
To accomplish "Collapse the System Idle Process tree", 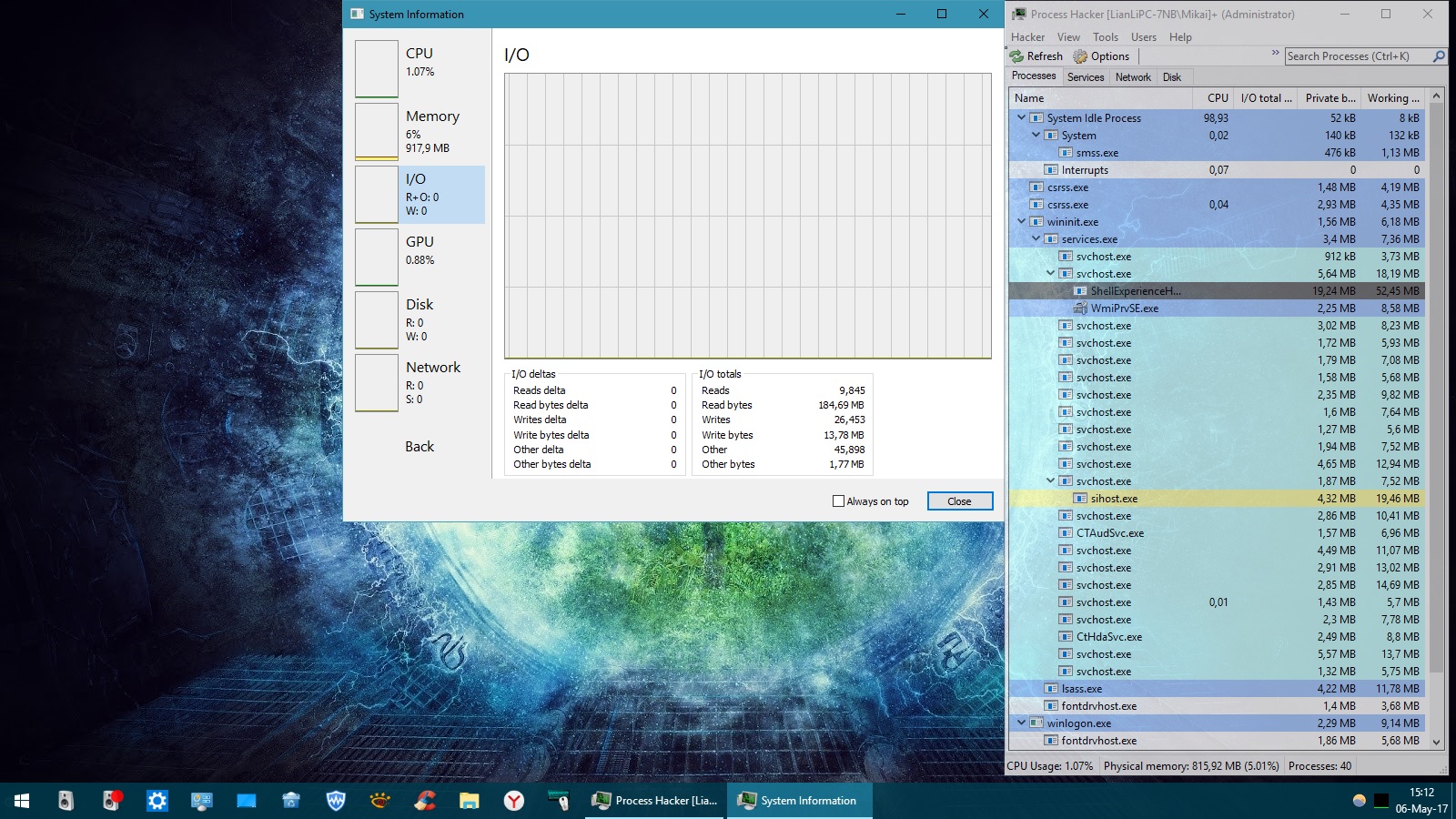I will click(x=1021, y=118).
